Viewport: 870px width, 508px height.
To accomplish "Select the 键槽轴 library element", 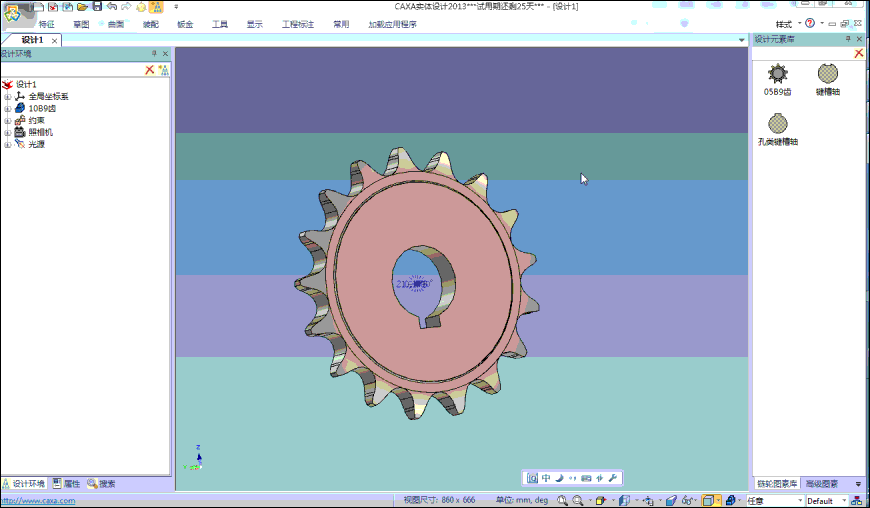I will (x=827, y=80).
